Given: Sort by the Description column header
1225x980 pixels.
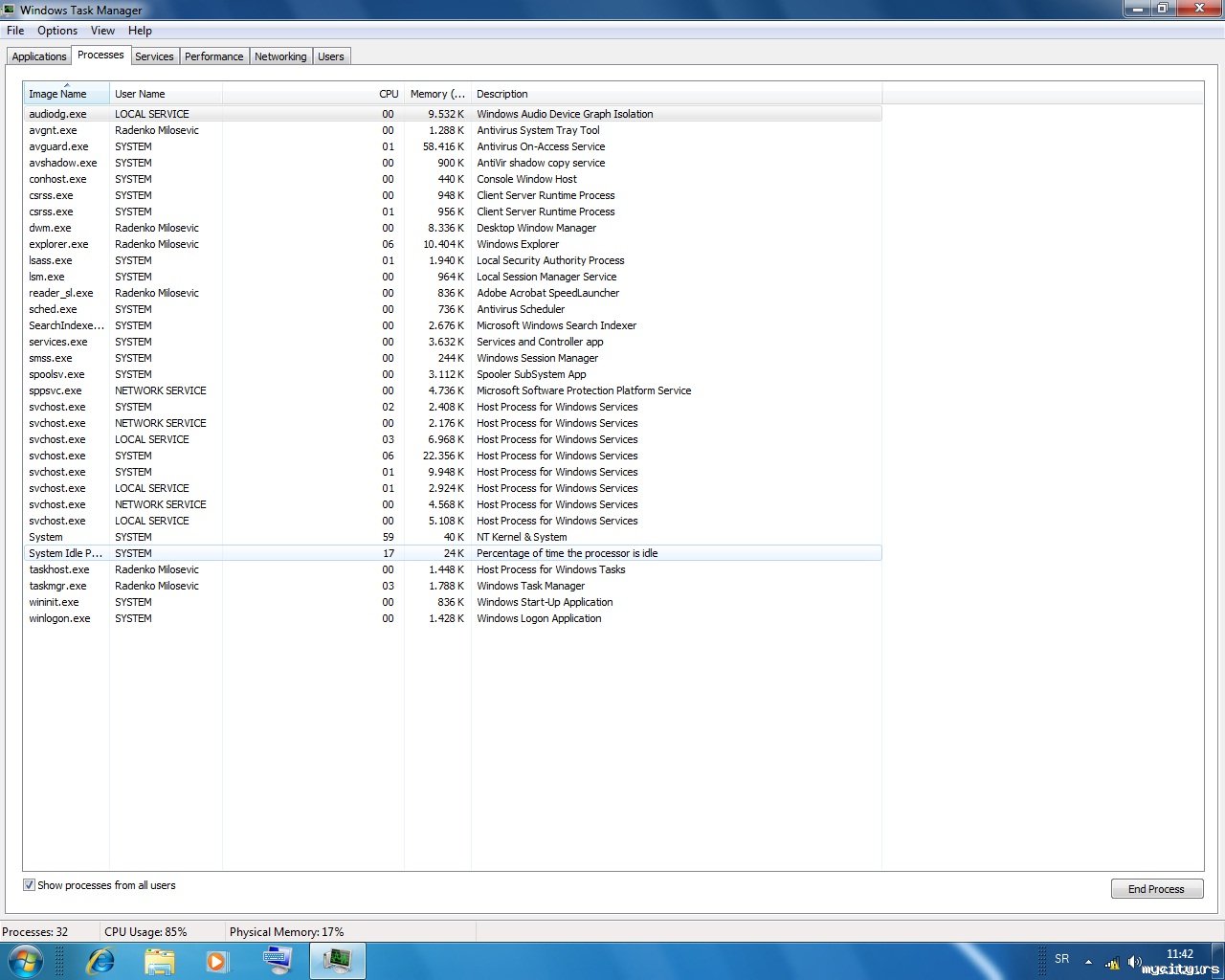Looking at the screenshot, I should click(677, 94).
